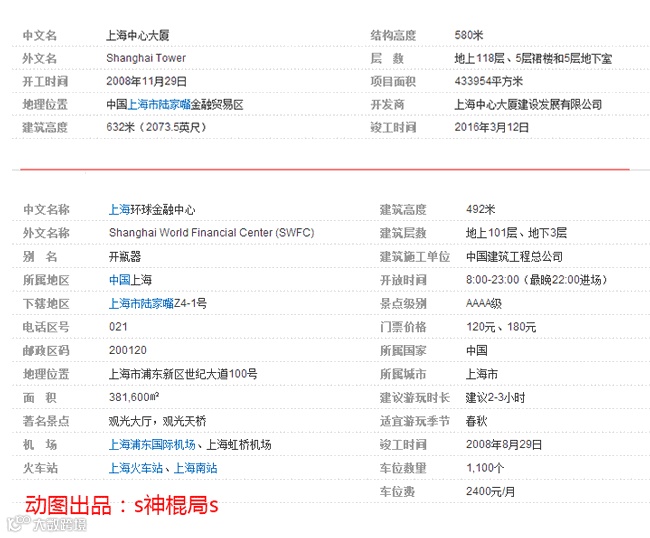Click the 开发商 field label
The image size is (650, 538).
pos(387,104)
